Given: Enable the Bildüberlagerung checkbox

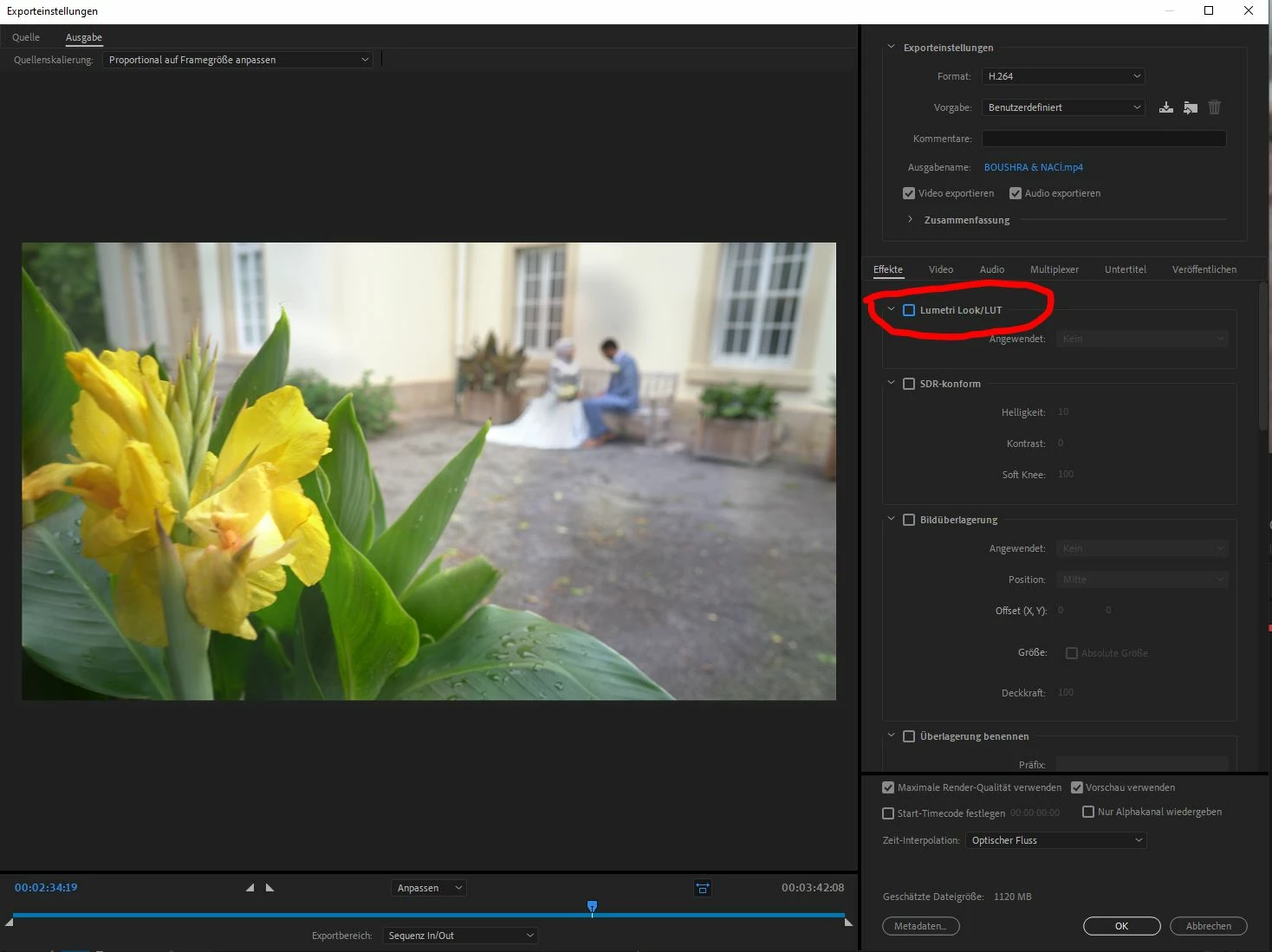Looking at the screenshot, I should pyautogui.click(x=909, y=520).
